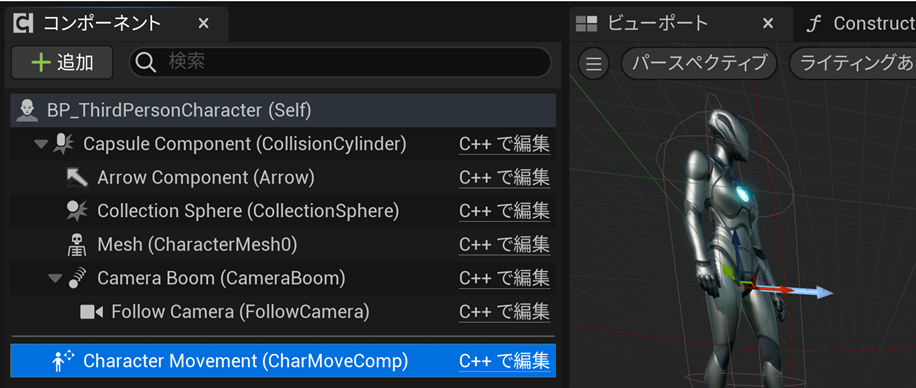Click the 追加 add component button

click(62, 63)
